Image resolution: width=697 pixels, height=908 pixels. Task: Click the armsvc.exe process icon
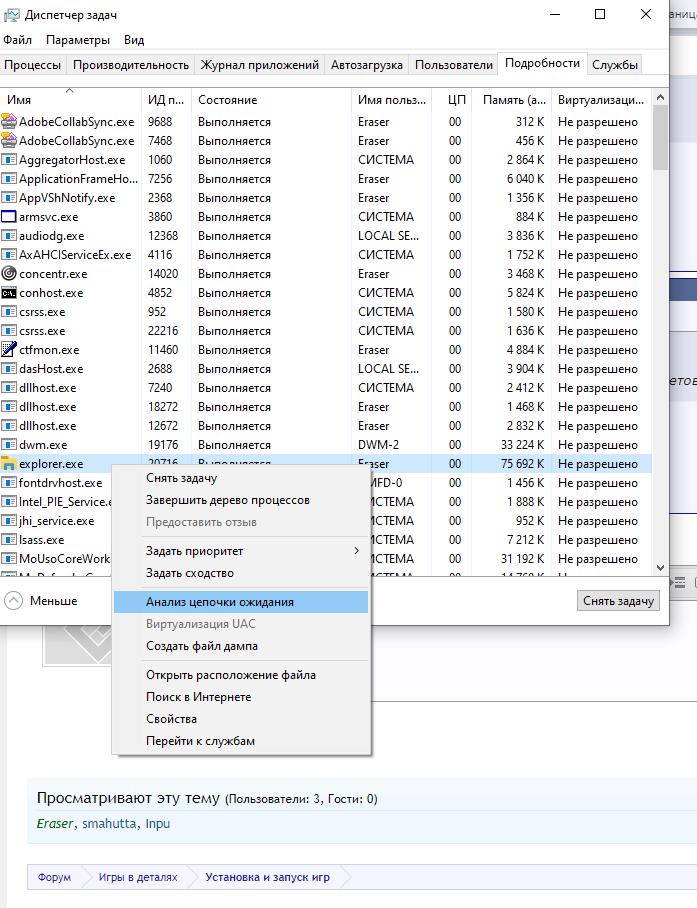coord(9,217)
